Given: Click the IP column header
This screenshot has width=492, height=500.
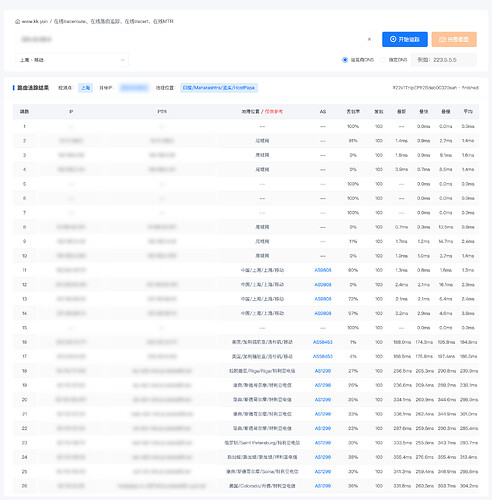Looking at the screenshot, I should click(x=71, y=112).
